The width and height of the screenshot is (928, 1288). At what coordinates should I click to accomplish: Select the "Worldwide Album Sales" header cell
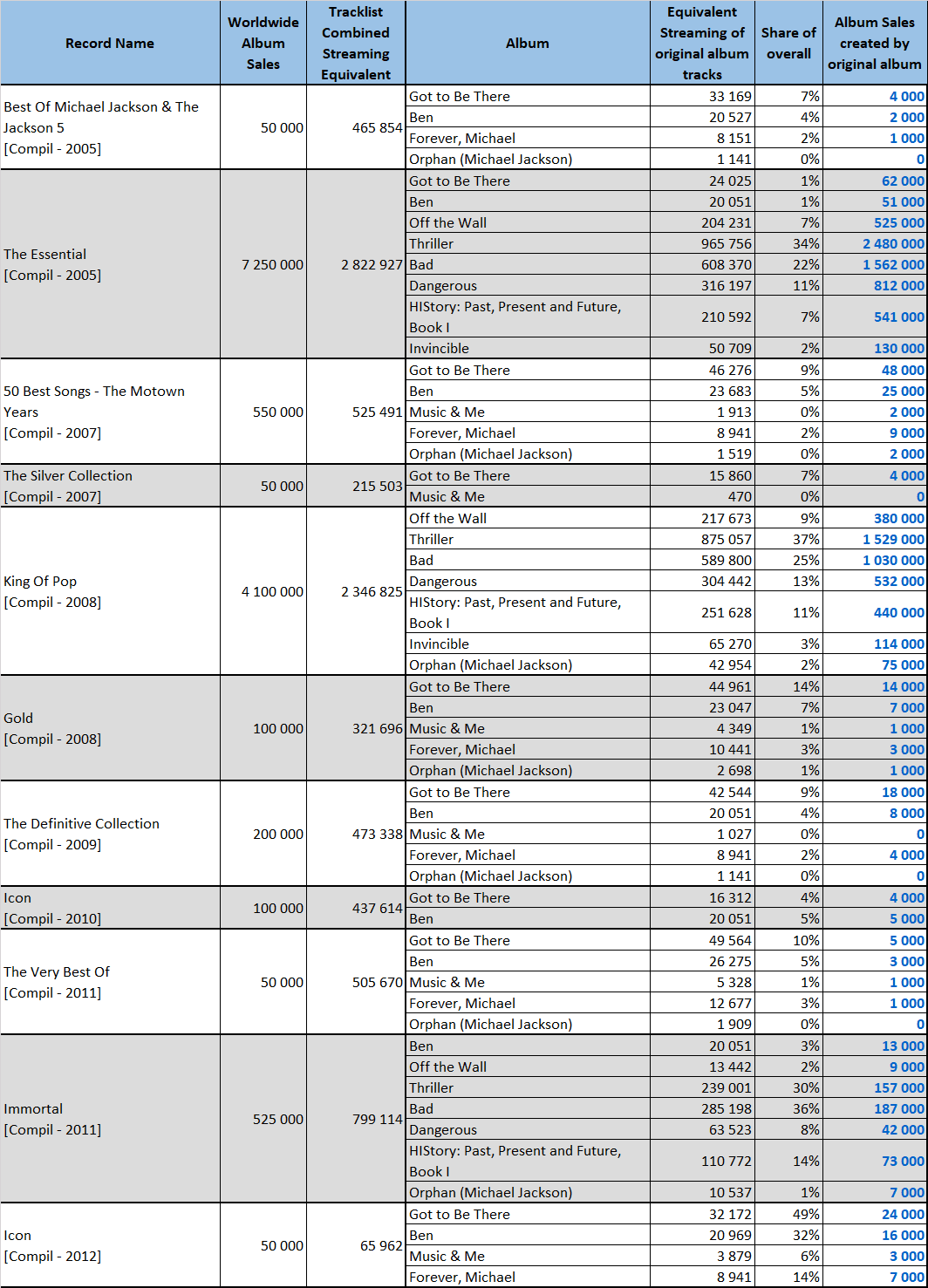coord(263,43)
